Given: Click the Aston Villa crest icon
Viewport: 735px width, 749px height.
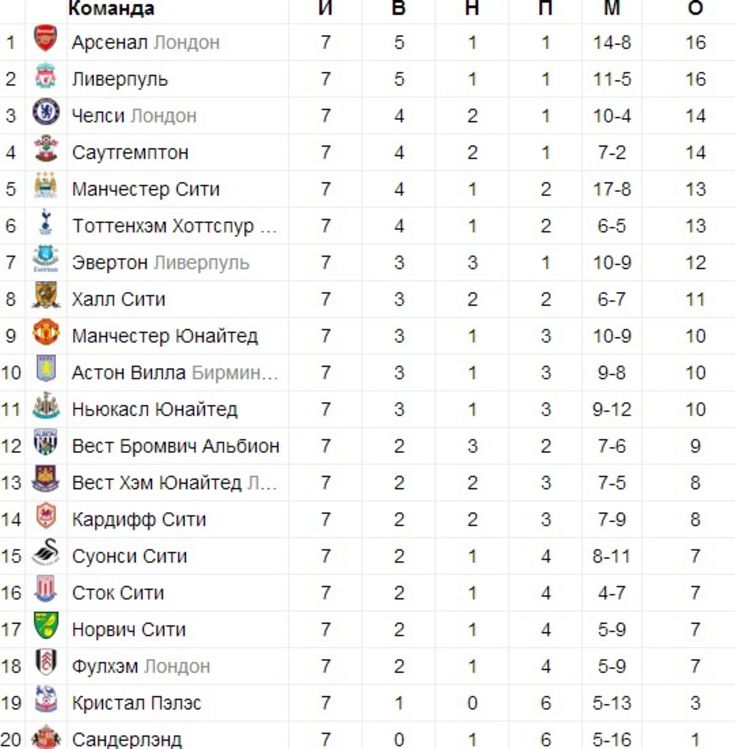Looking at the screenshot, I should click(x=46, y=368).
